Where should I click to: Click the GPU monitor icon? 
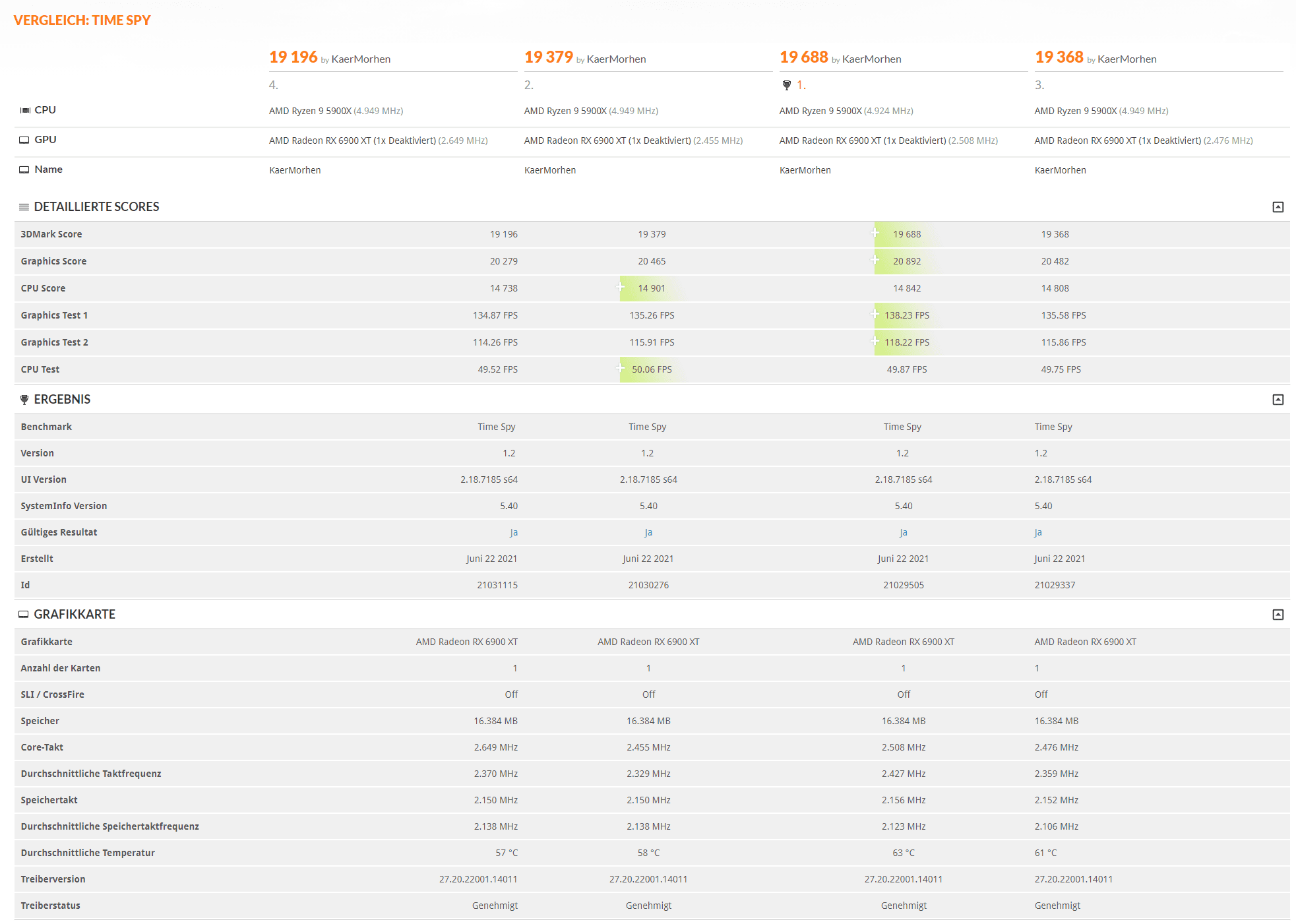[24, 140]
